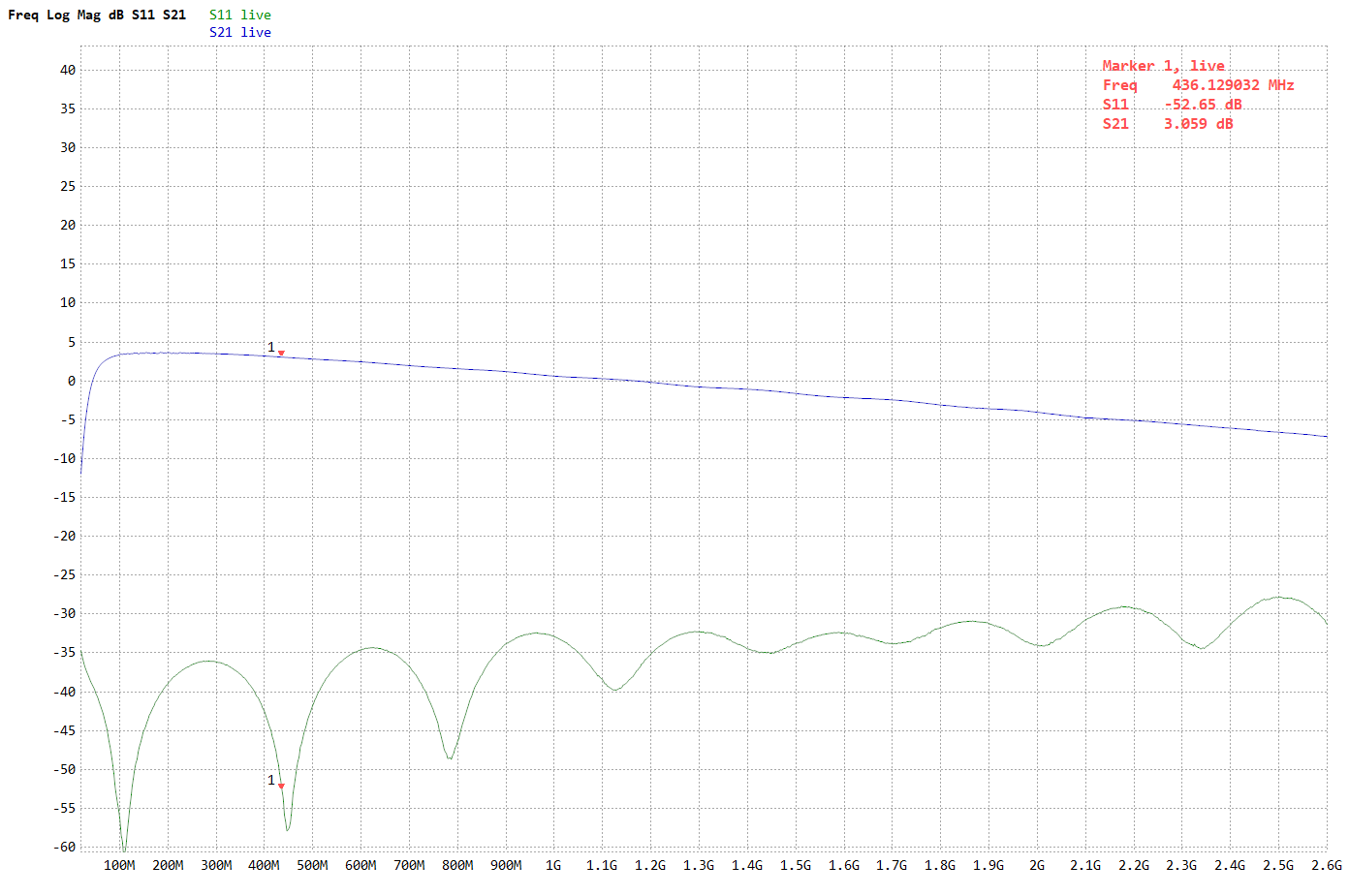Click the -30 y-axis label
This screenshot has width=1349, height=896.
(x=64, y=613)
